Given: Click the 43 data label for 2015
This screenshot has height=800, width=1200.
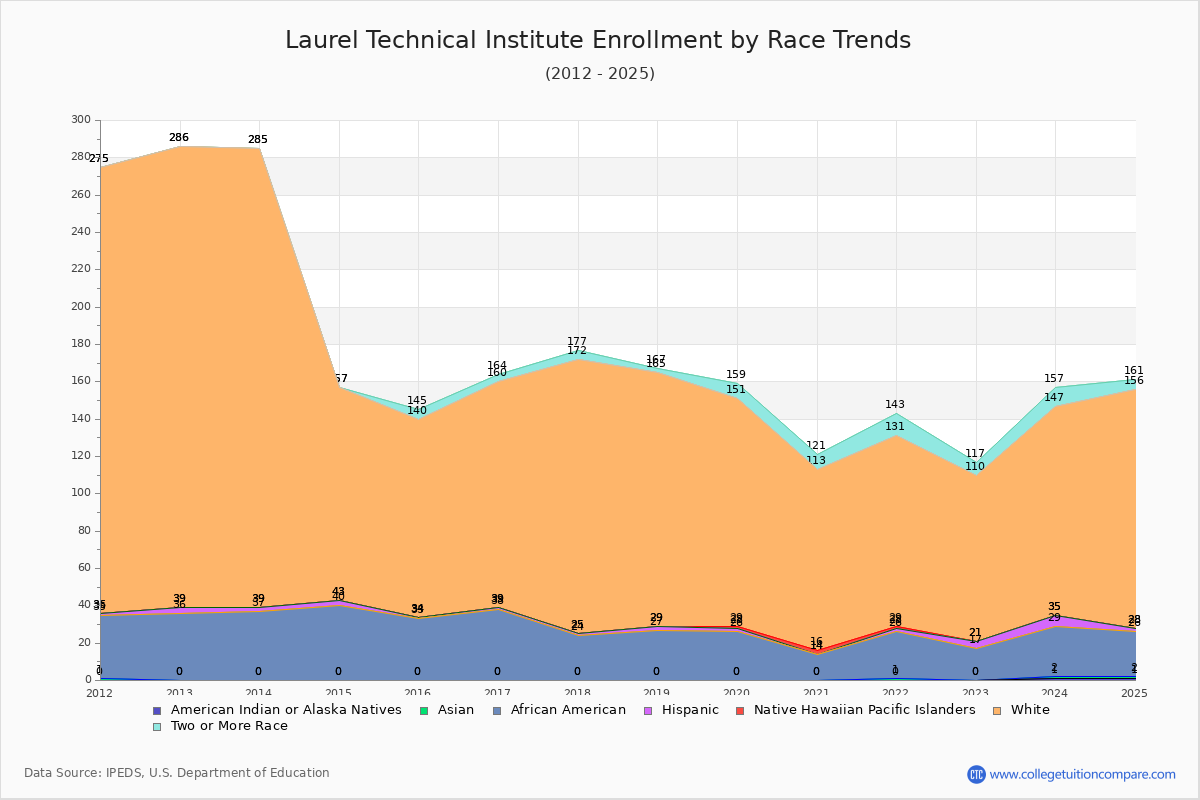Looking at the screenshot, I should 338,592.
